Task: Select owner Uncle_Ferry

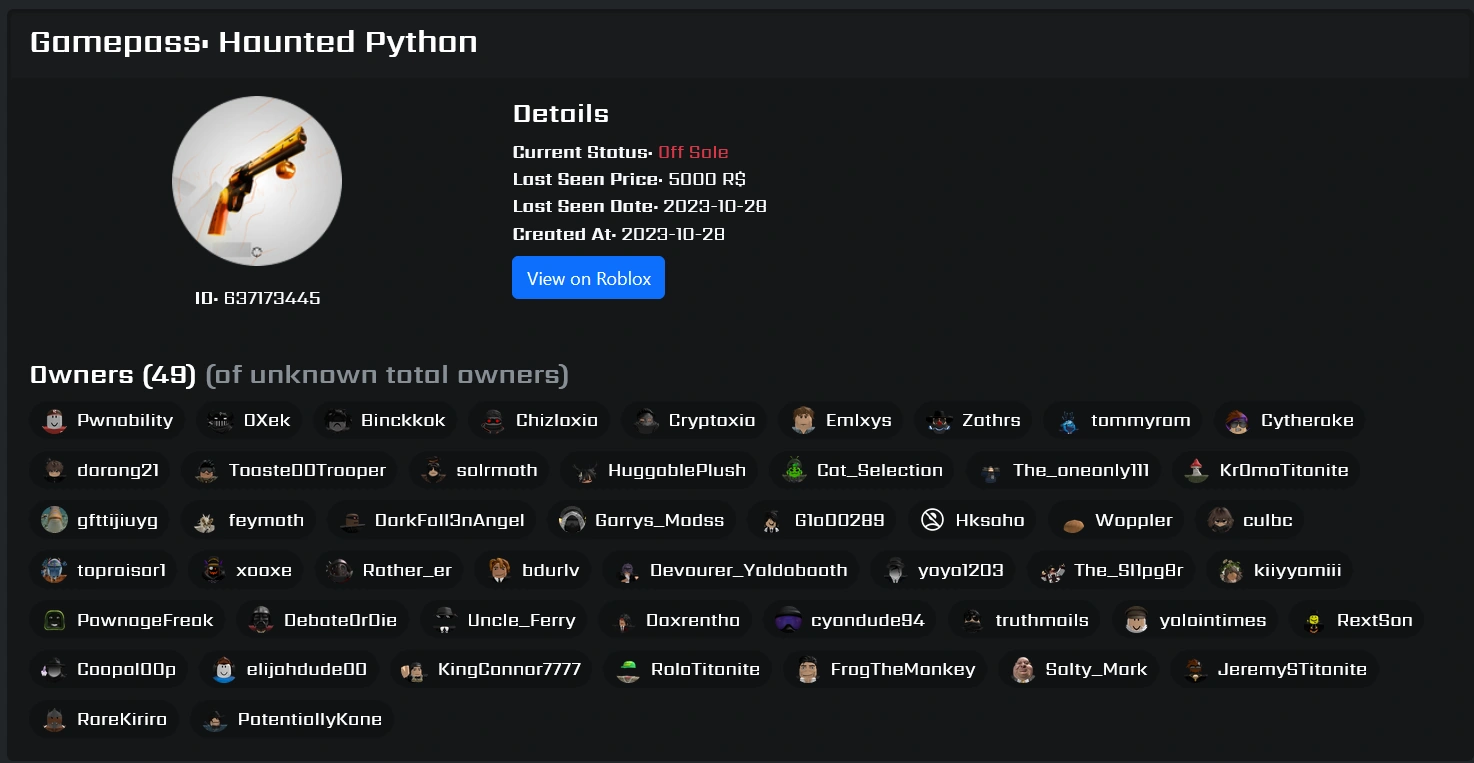Action: point(503,620)
